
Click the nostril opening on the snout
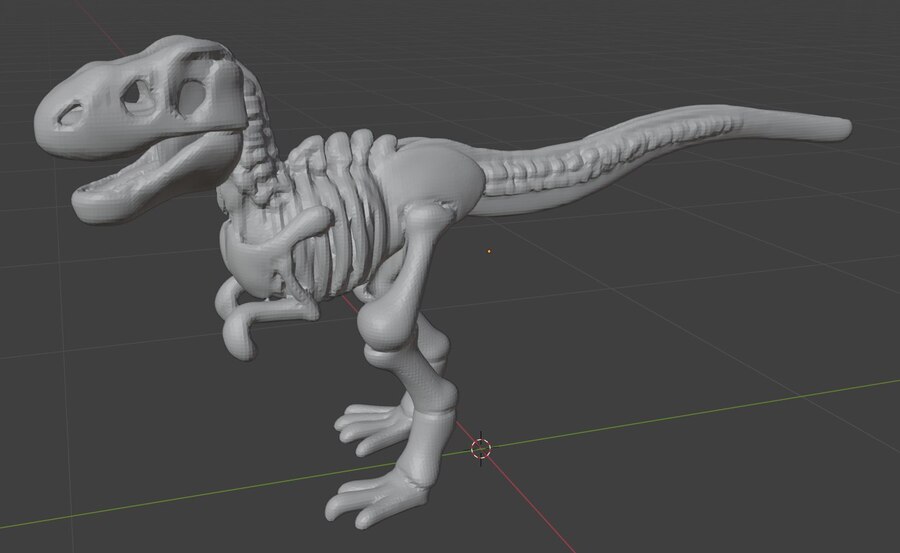point(71,113)
